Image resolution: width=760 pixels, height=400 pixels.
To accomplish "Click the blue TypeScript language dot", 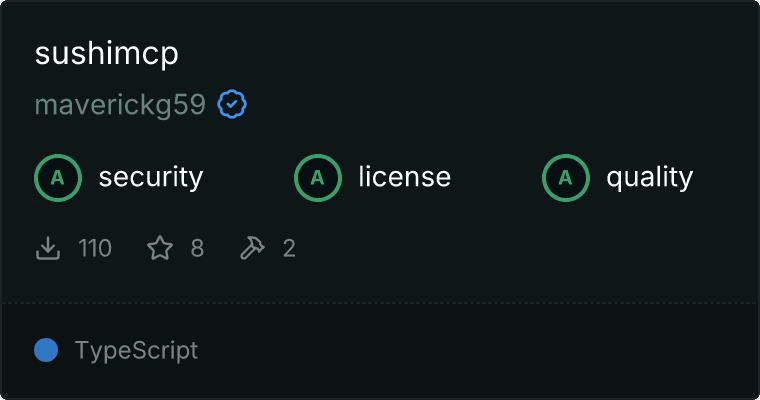I will [46, 350].
